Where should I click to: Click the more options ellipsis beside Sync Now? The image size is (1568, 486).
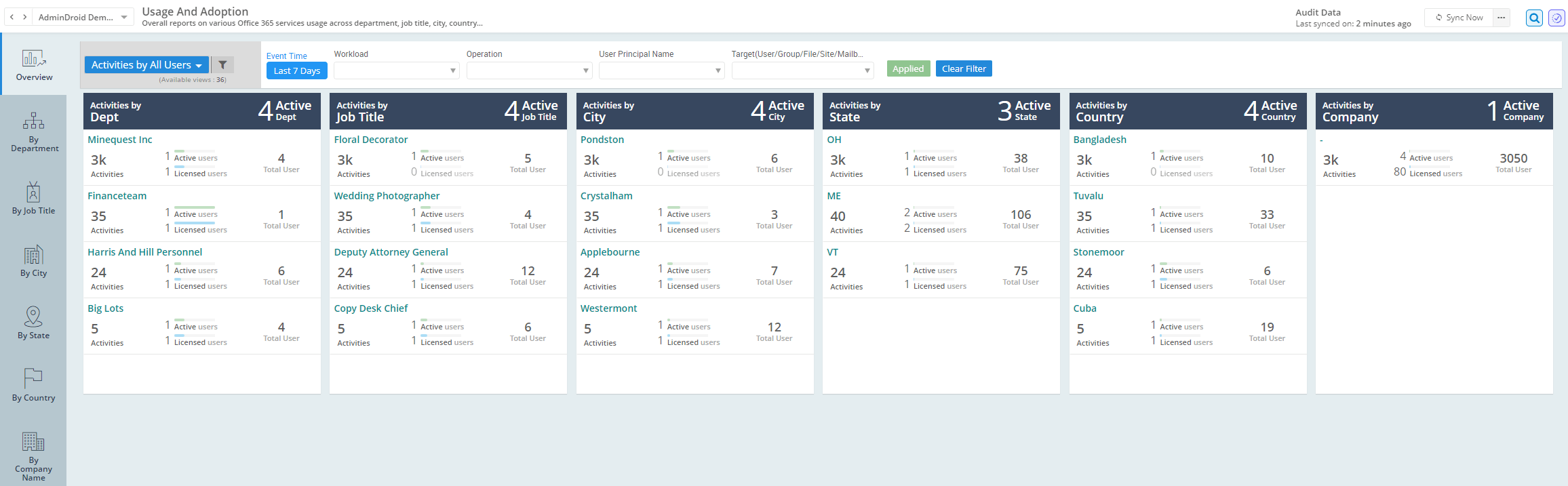(x=1501, y=18)
